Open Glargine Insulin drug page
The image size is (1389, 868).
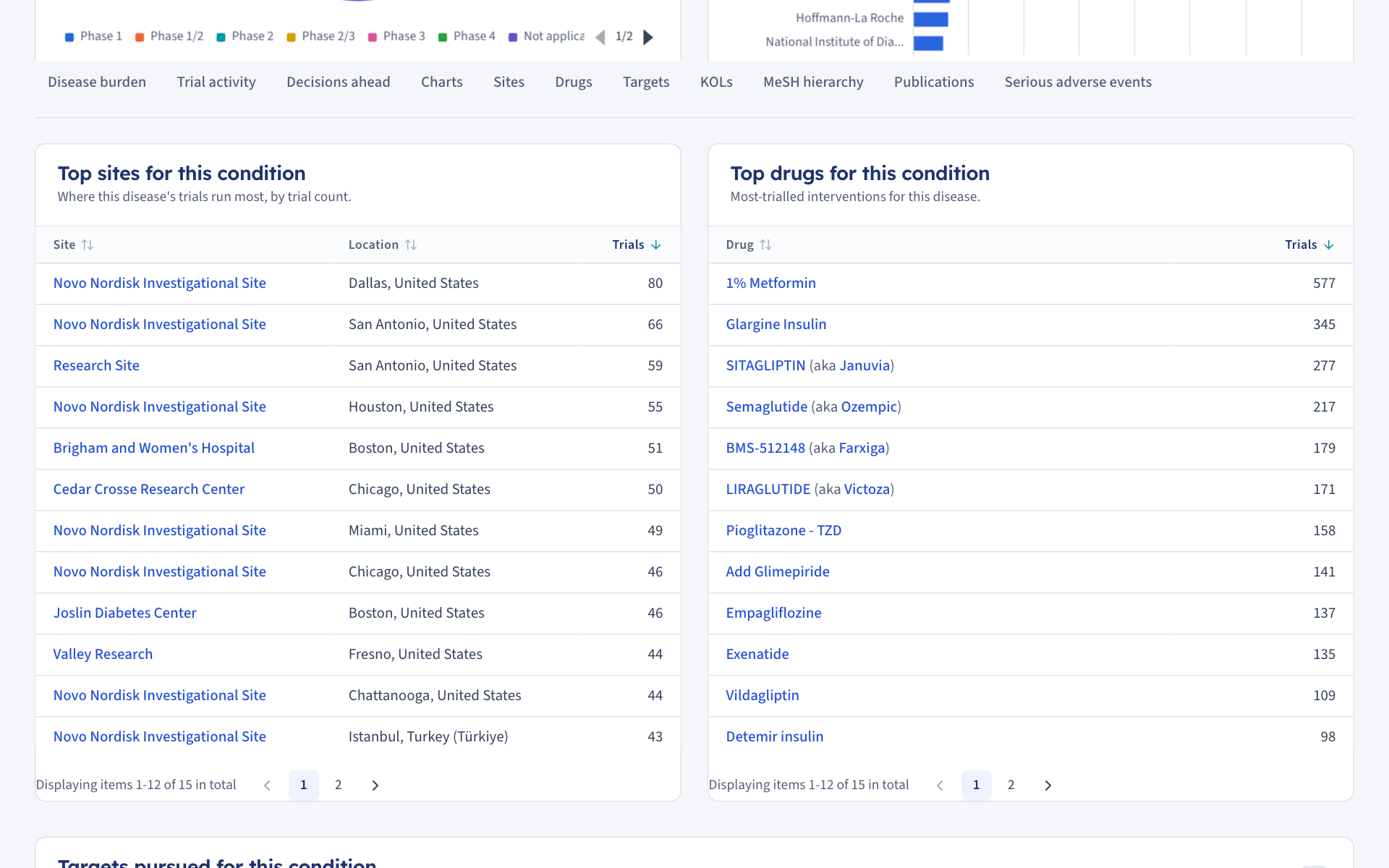776,324
